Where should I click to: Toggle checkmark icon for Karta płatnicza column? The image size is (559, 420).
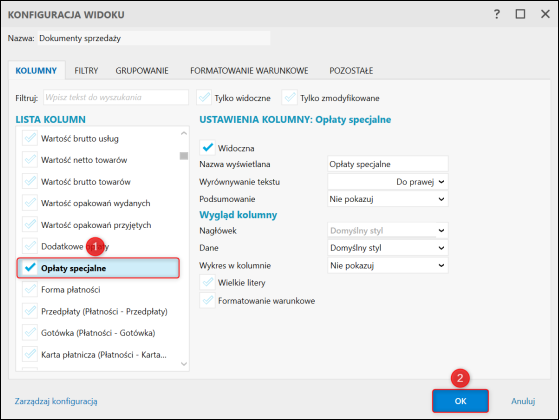[x=30, y=354]
